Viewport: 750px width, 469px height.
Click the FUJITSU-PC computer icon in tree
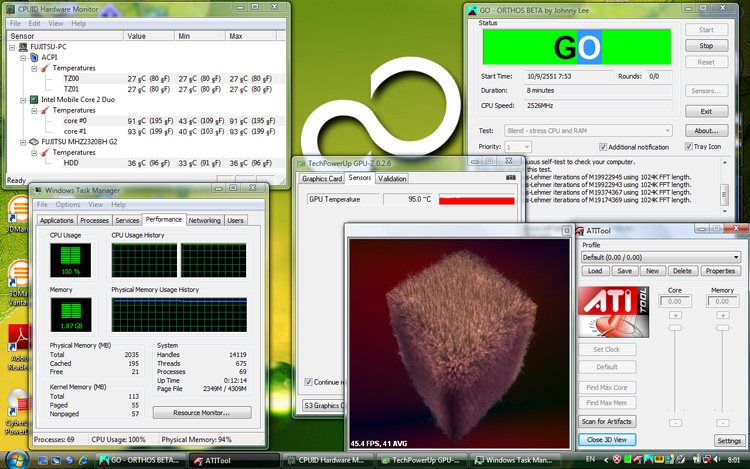point(23,47)
